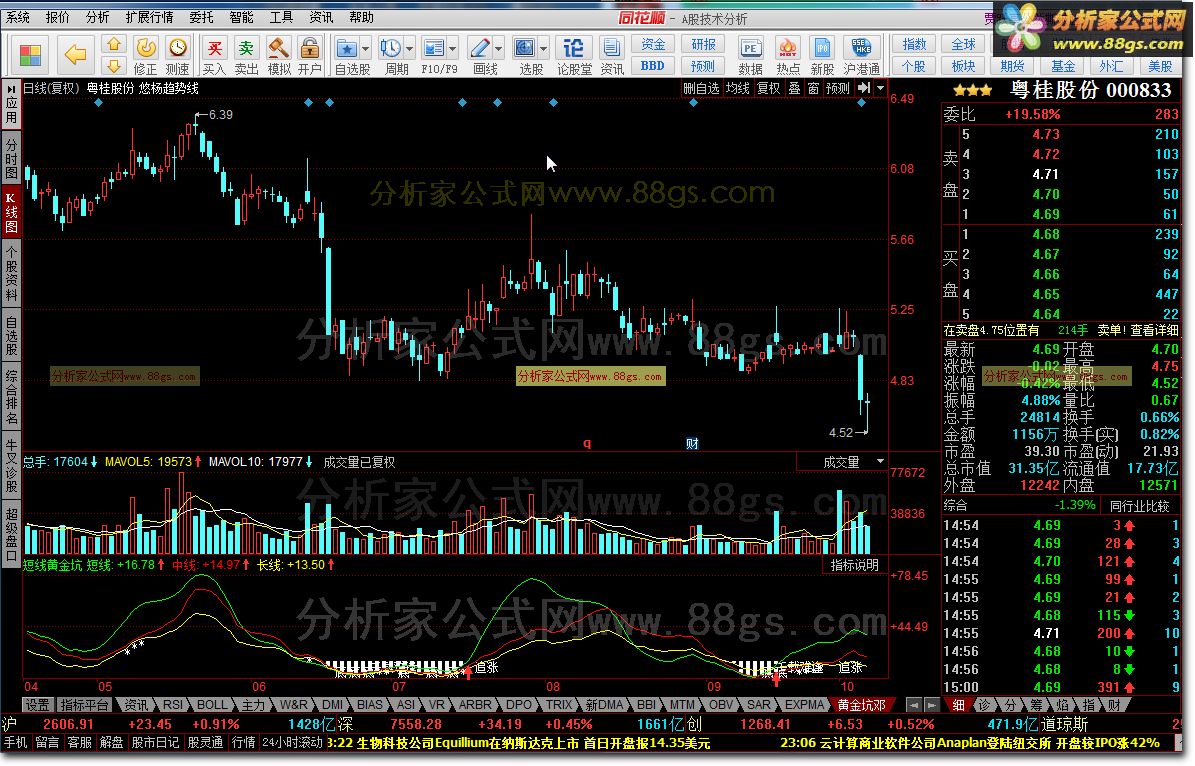Open the F10/F9 info icon
The width and height of the screenshot is (1195, 766).
coord(434,49)
